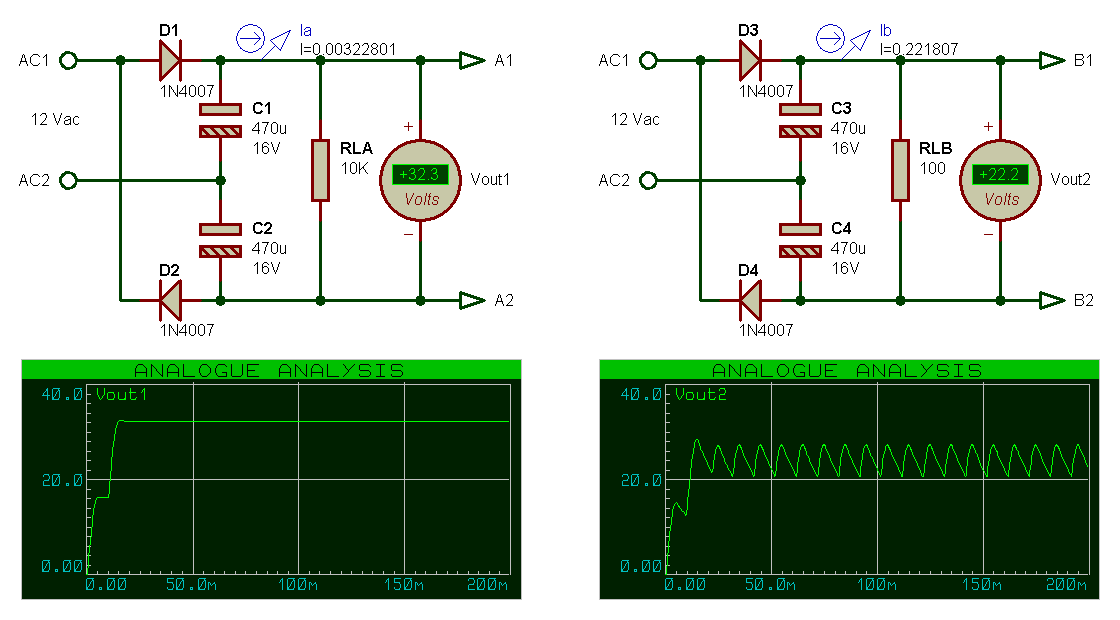Screen dimensions: 1120x620
Task: Click the Vout1 trace label in graph
Action: pos(121,394)
